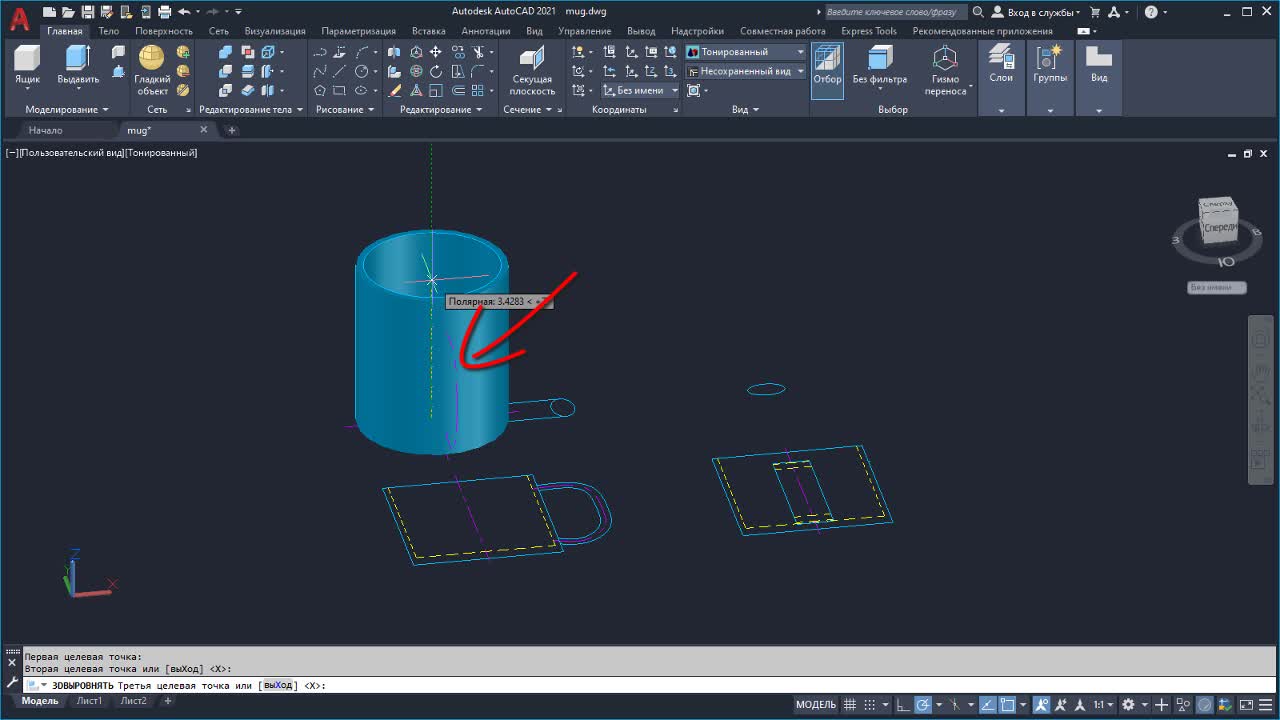The height and width of the screenshot is (720, 1280).
Task: Switch to the Визуализация ribbon tab
Action: click(x=275, y=31)
